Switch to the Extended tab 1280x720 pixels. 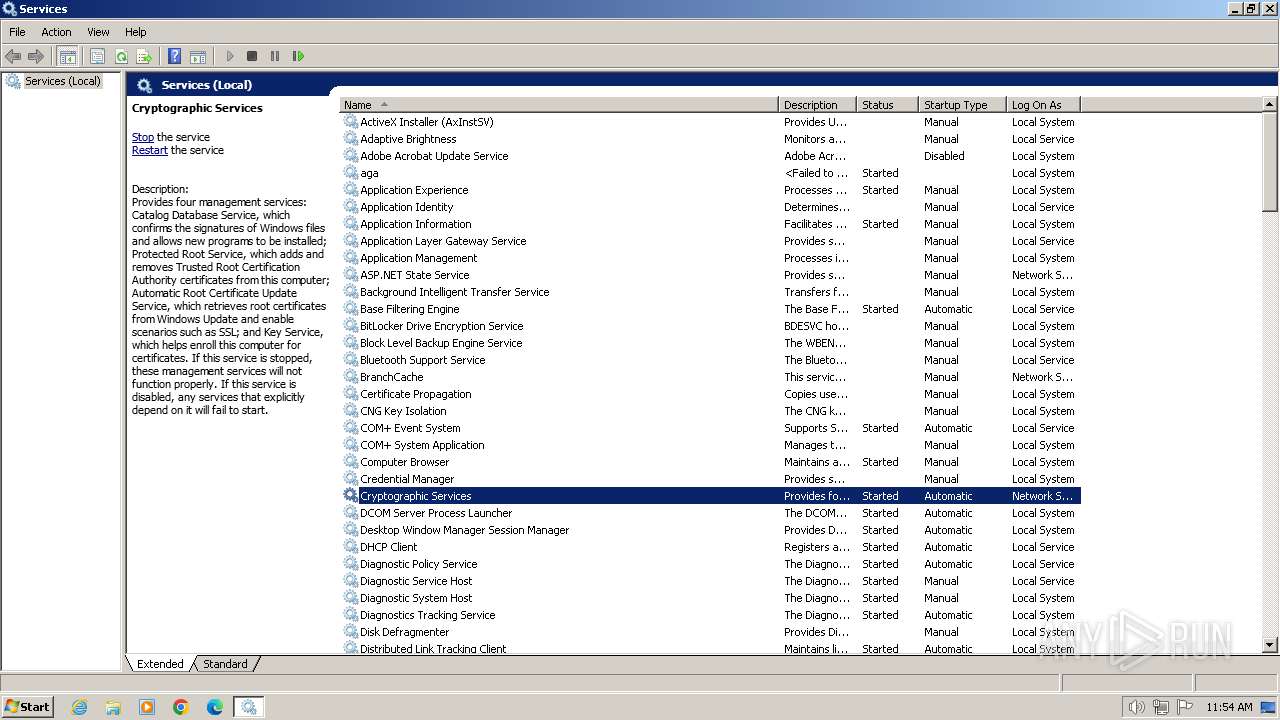click(x=160, y=664)
